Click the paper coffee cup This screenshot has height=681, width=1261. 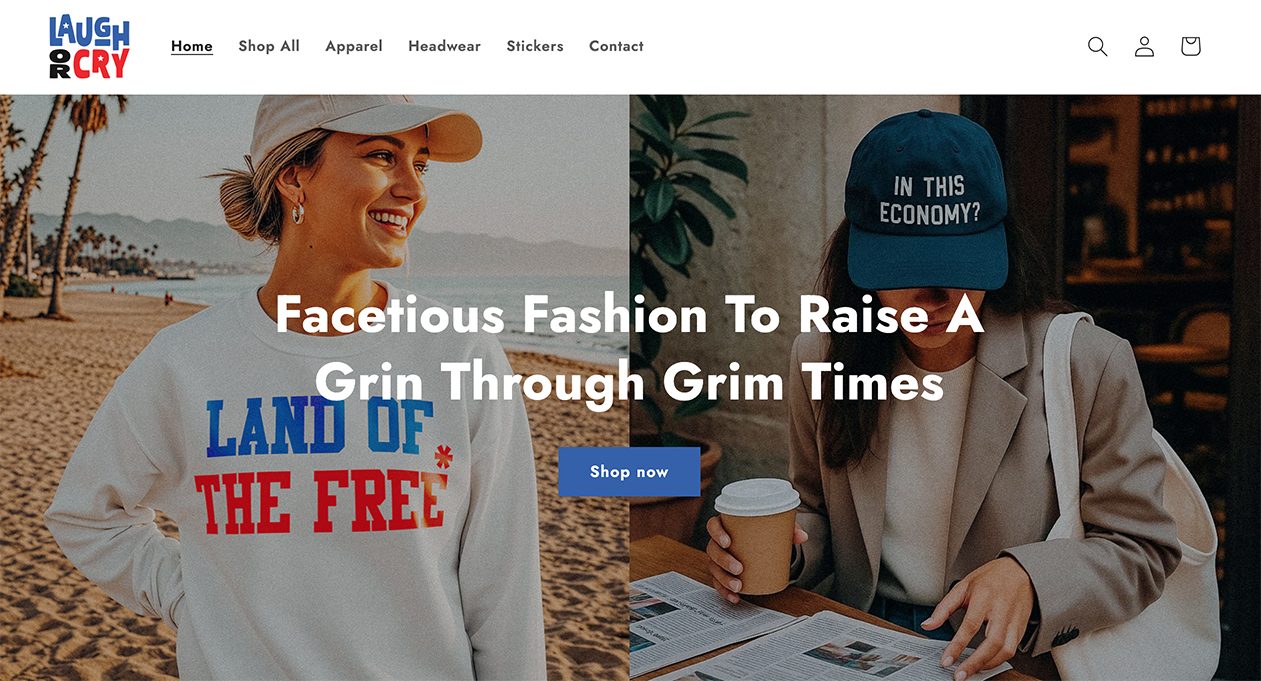click(x=759, y=535)
